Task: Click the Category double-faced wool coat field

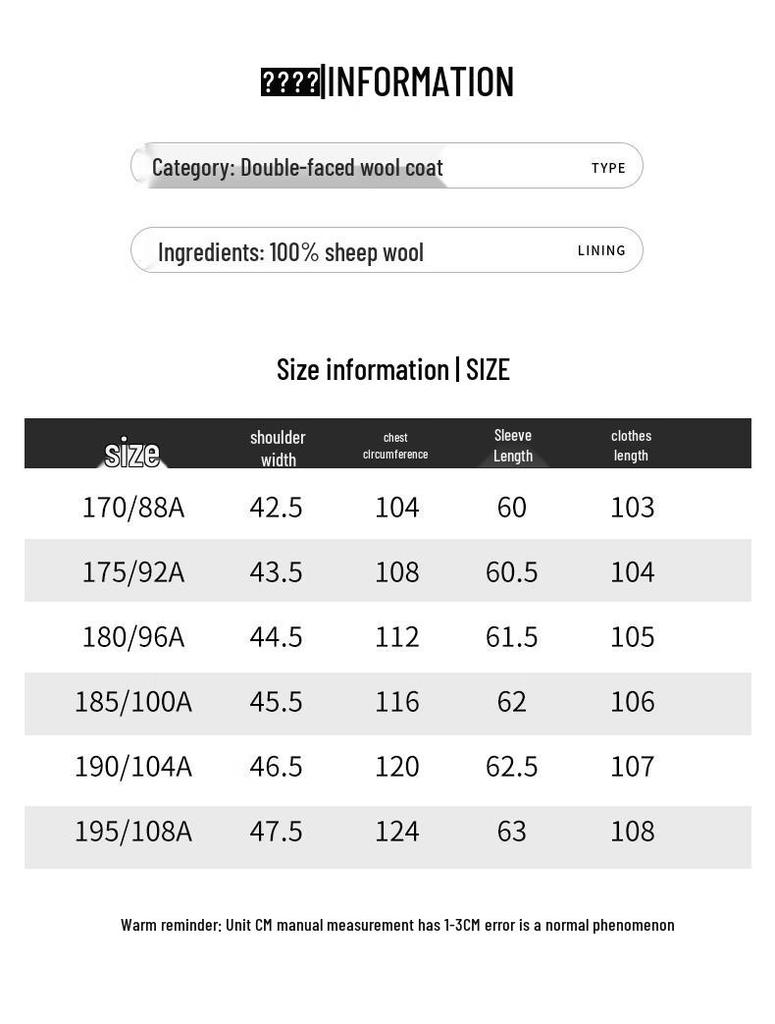Action: click(297, 167)
